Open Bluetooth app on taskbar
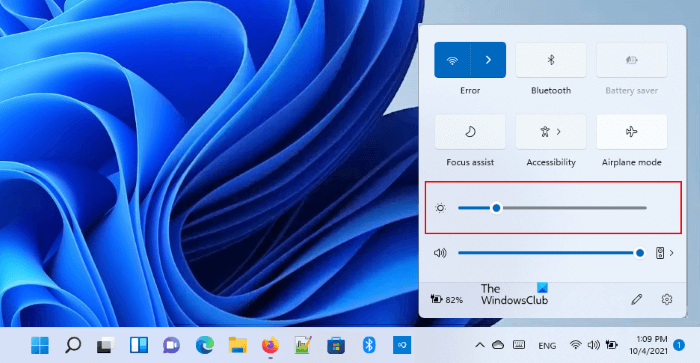Viewport: 700px width, 363px height. [369, 345]
